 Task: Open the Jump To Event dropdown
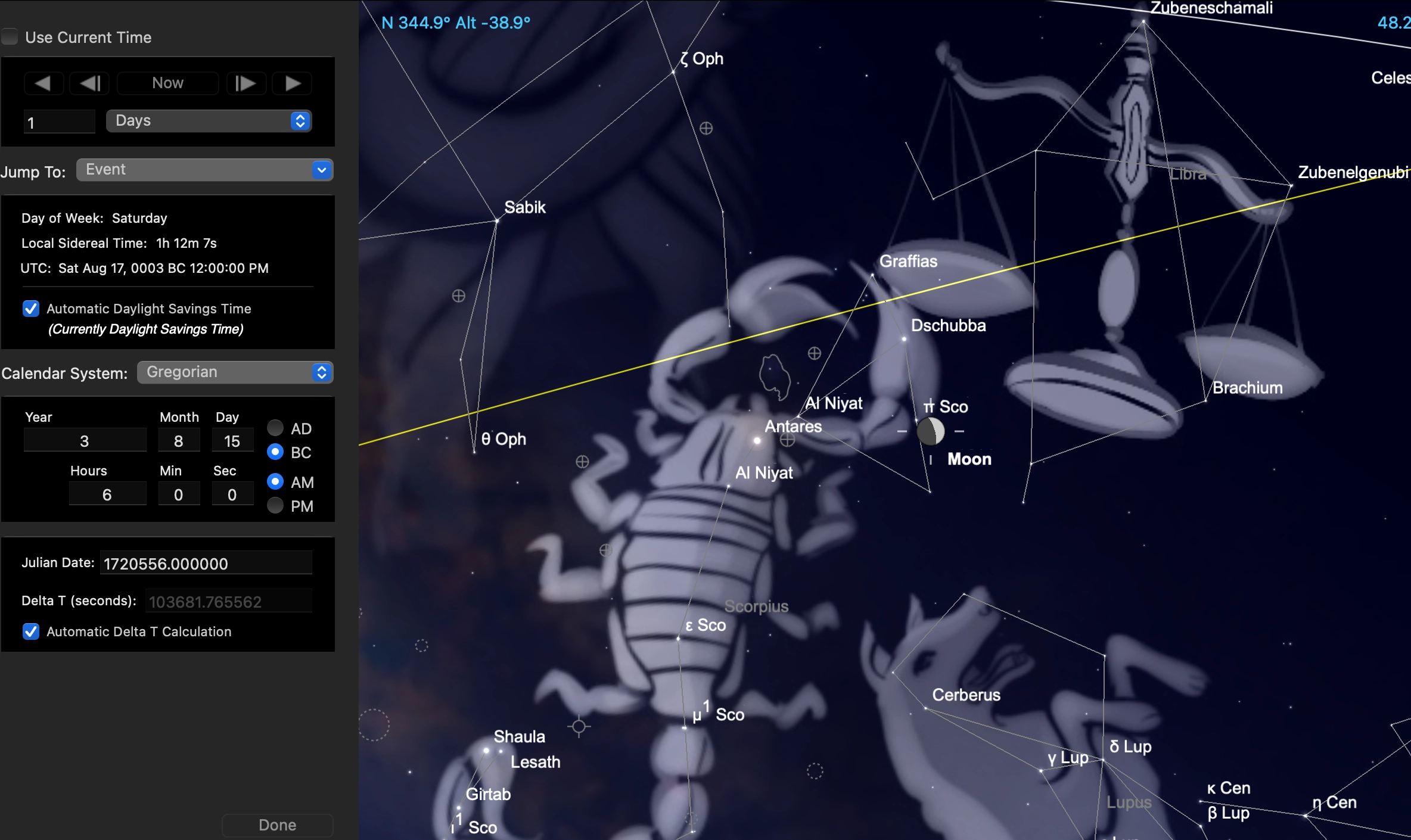pyautogui.click(x=204, y=170)
